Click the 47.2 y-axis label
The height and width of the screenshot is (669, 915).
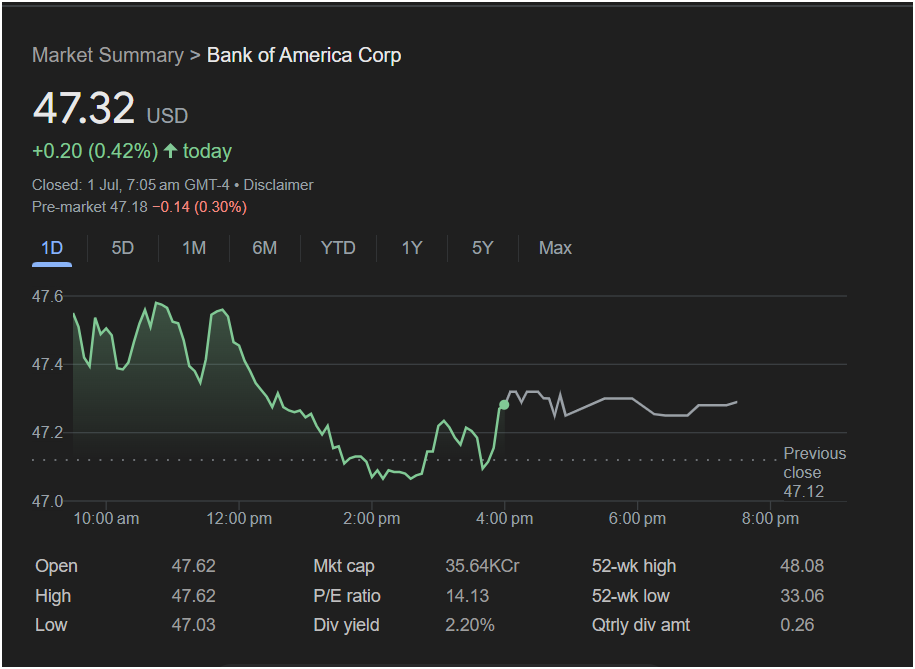tap(47, 433)
